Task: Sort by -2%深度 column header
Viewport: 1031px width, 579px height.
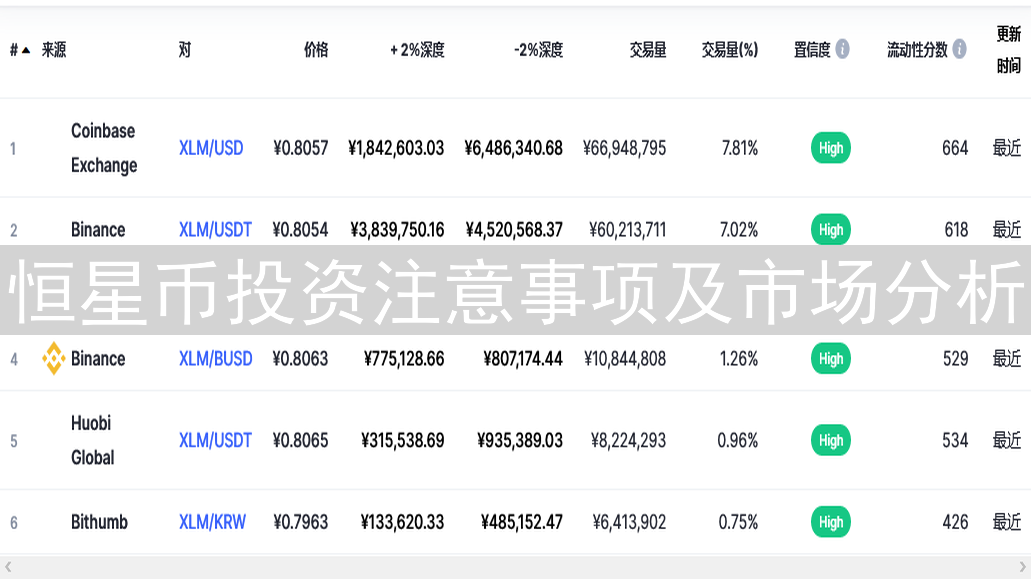Action: [x=539, y=50]
